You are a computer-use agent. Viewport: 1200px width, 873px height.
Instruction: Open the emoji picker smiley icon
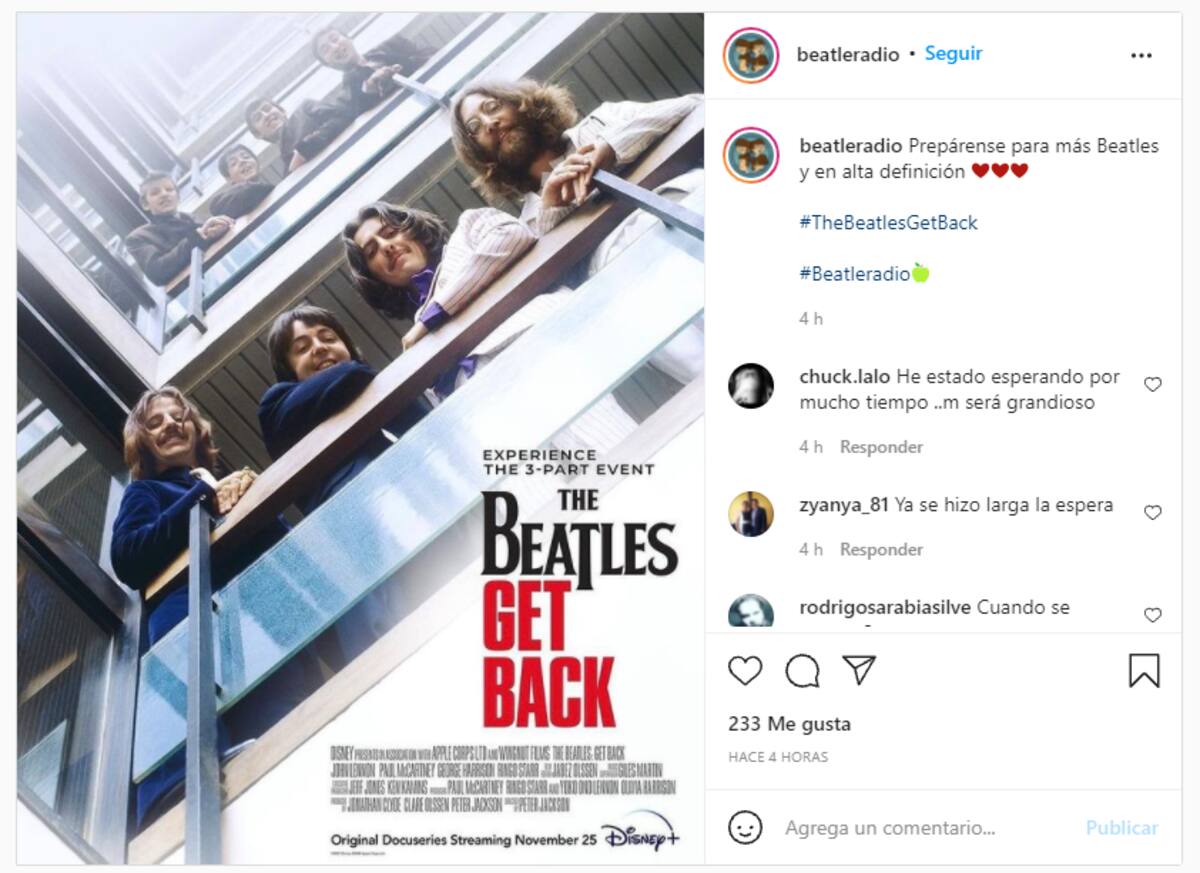point(745,827)
